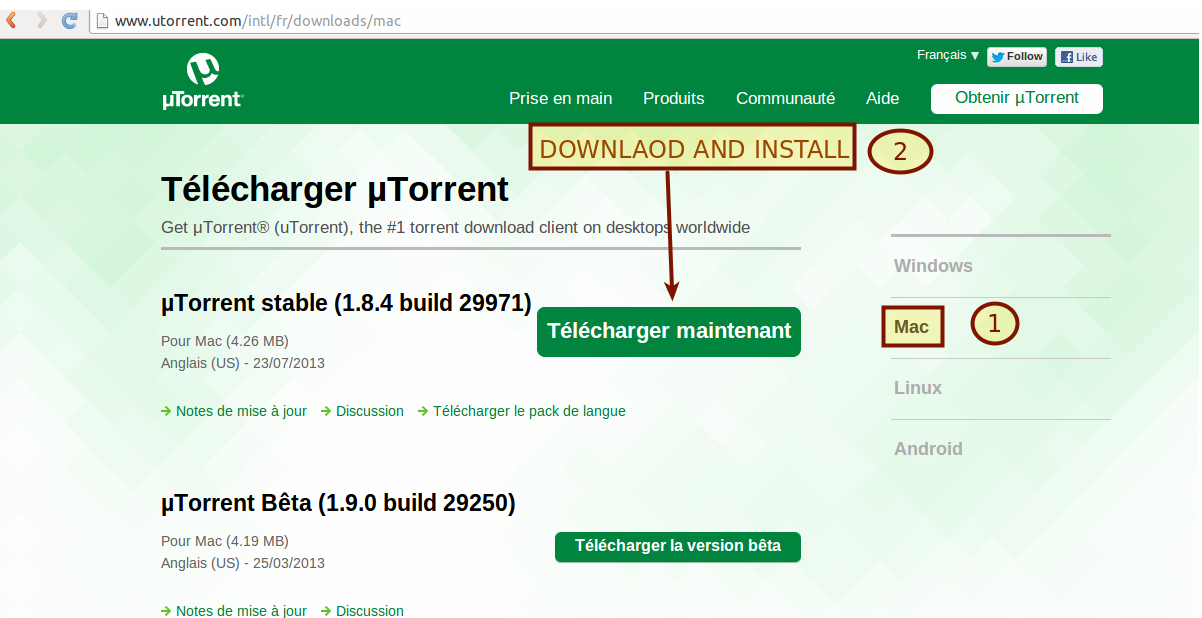Click the browser forward arrow
1202x618 pixels.
(41, 20)
